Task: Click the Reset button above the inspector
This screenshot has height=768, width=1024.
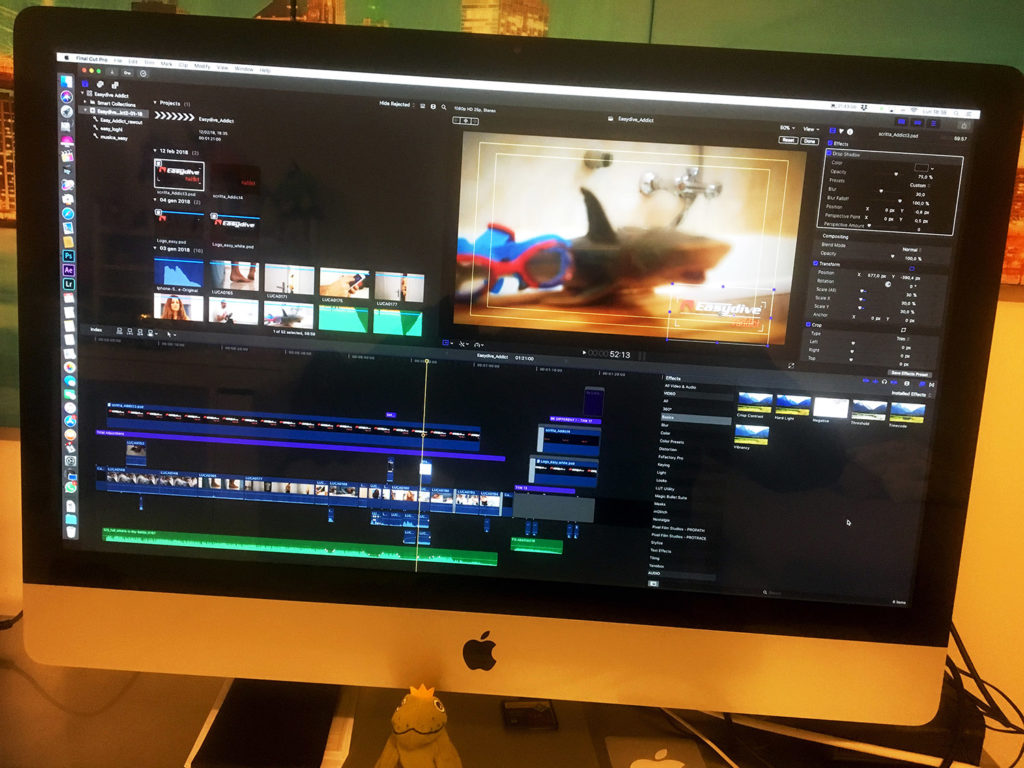Action: (x=787, y=140)
